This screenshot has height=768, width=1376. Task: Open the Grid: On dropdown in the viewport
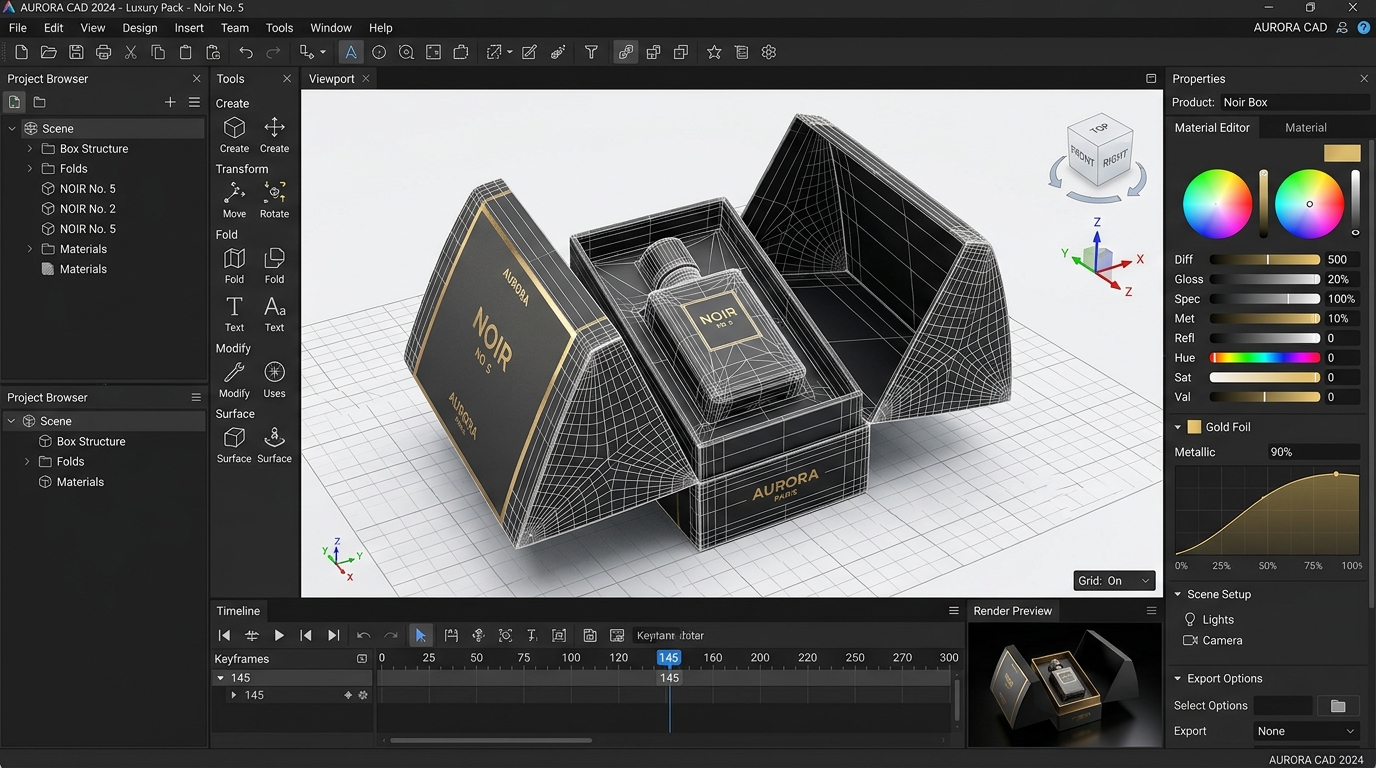click(x=1114, y=581)
